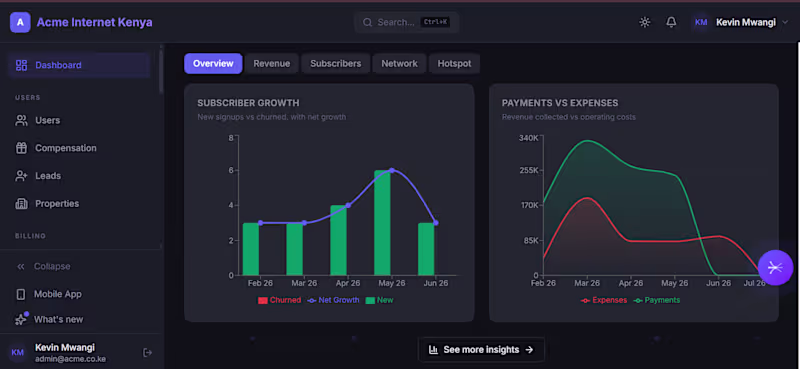Click the Ctrl+K shortcut badge

click(435, 22)
